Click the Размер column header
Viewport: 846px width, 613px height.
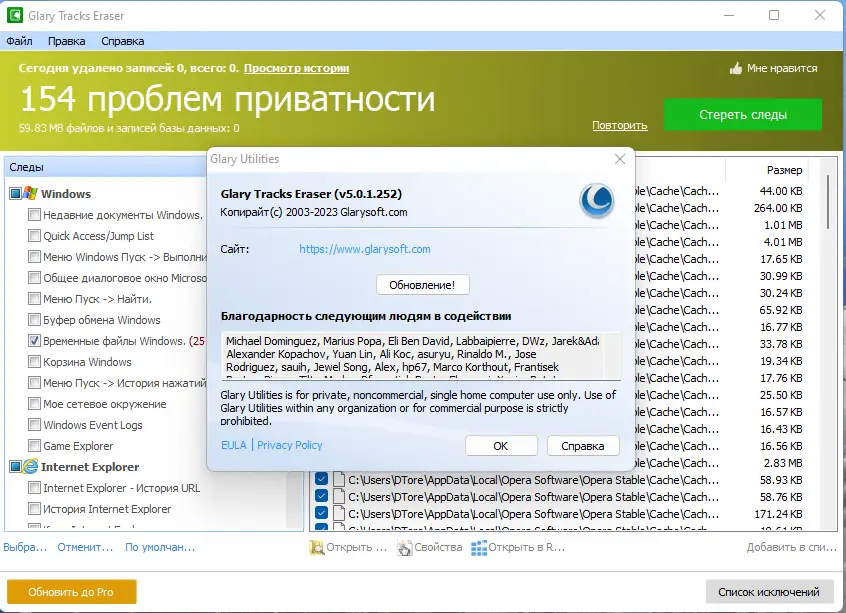784,170
